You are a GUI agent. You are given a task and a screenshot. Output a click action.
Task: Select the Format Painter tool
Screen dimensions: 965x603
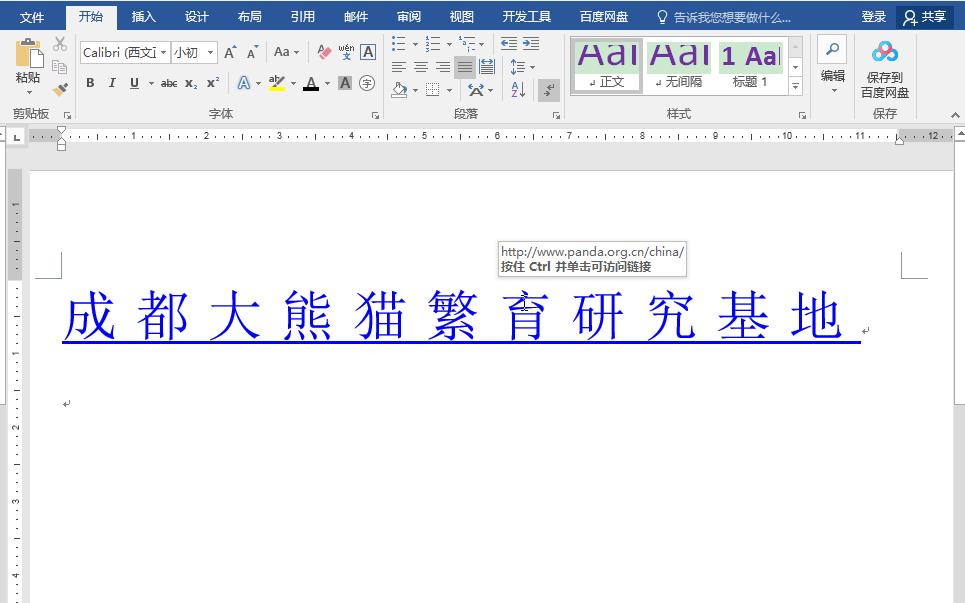60,89
